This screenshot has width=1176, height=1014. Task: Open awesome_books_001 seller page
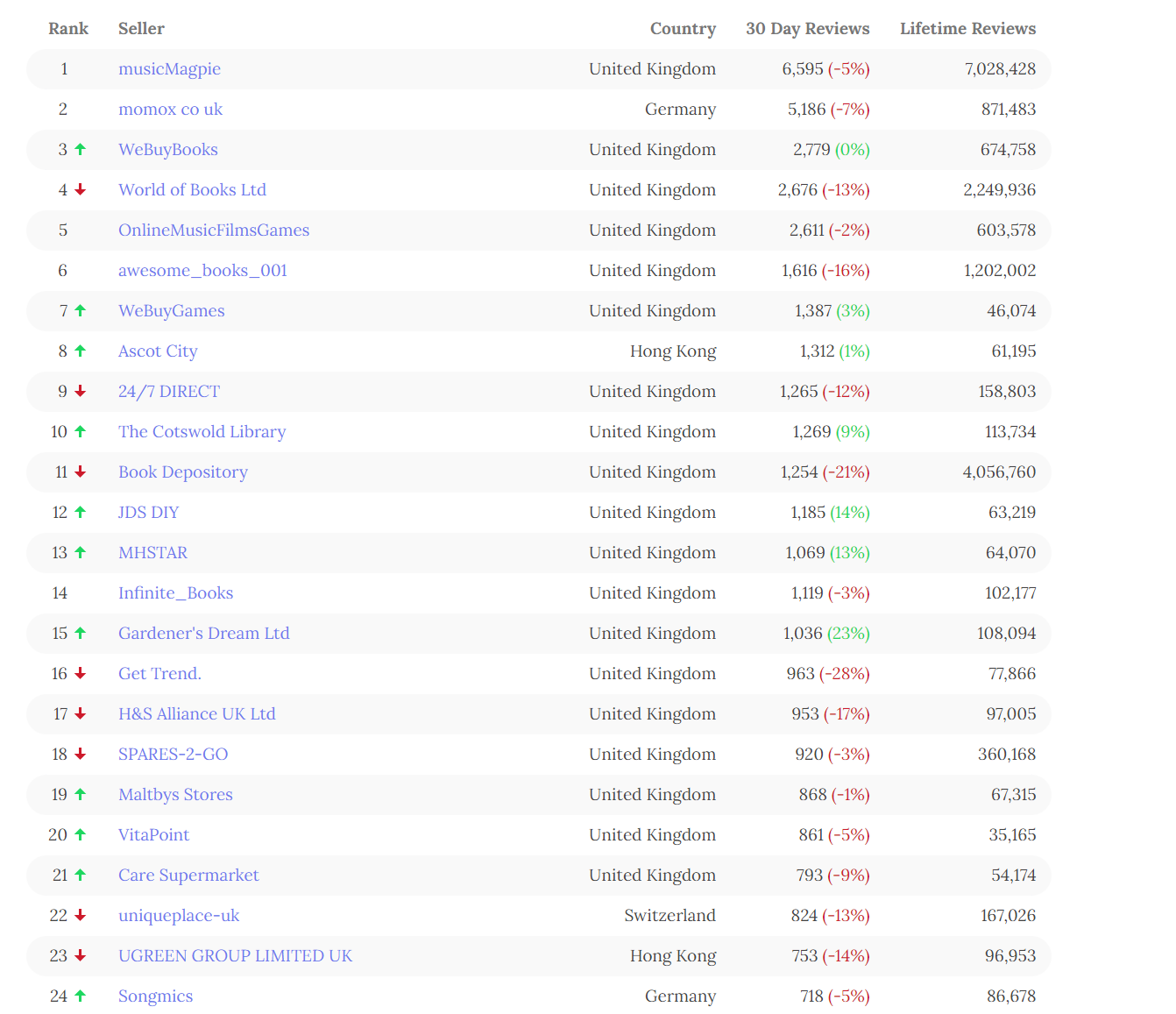coord(202,271)
